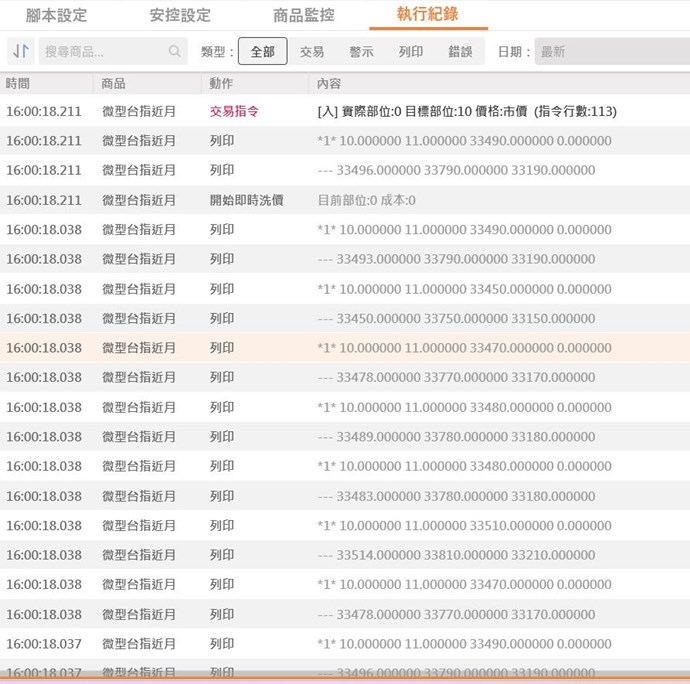Filter type by 列印

coord(411,51)
